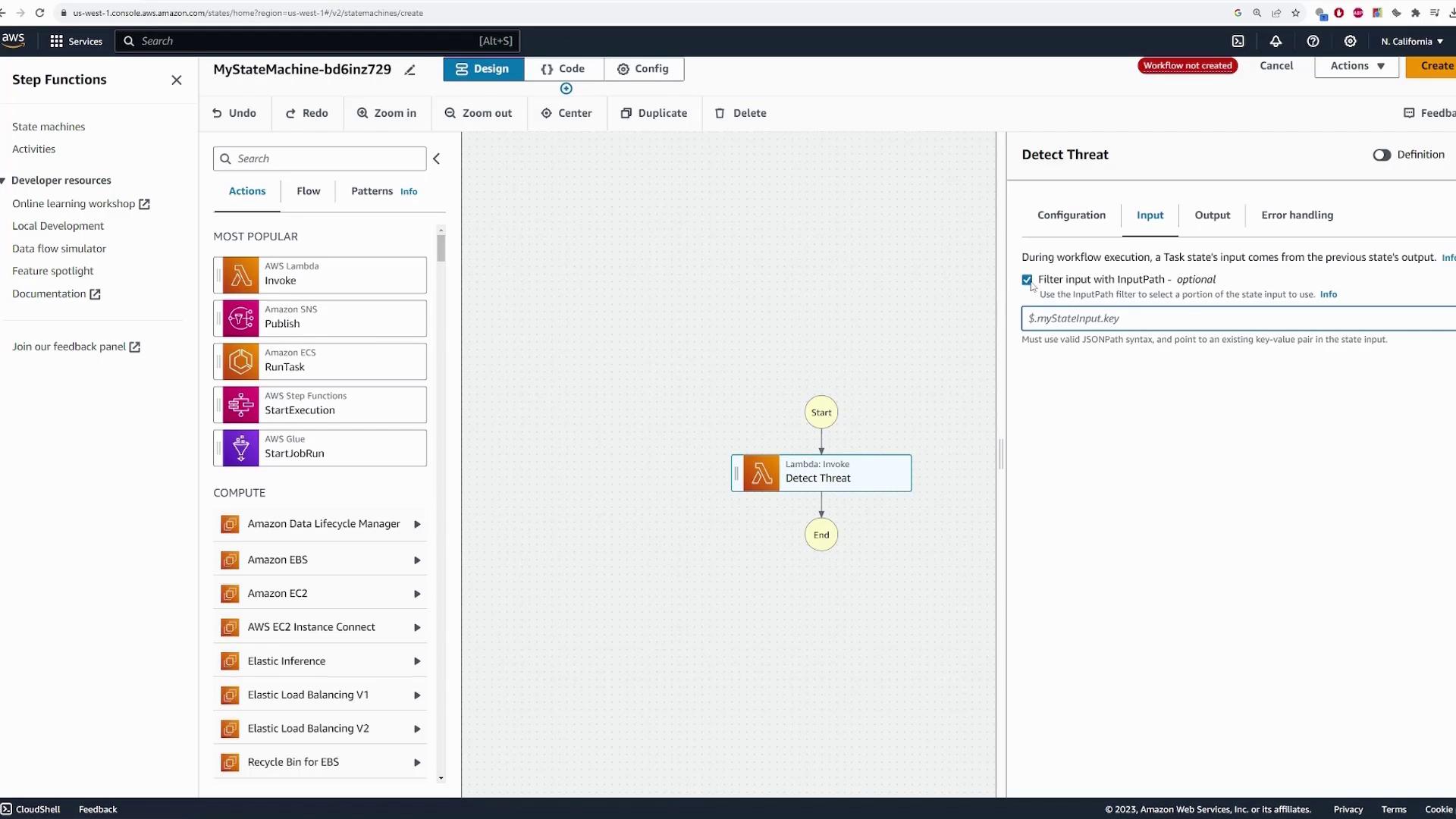Expand the Amazon EC2 actions list

click(416, 594)
